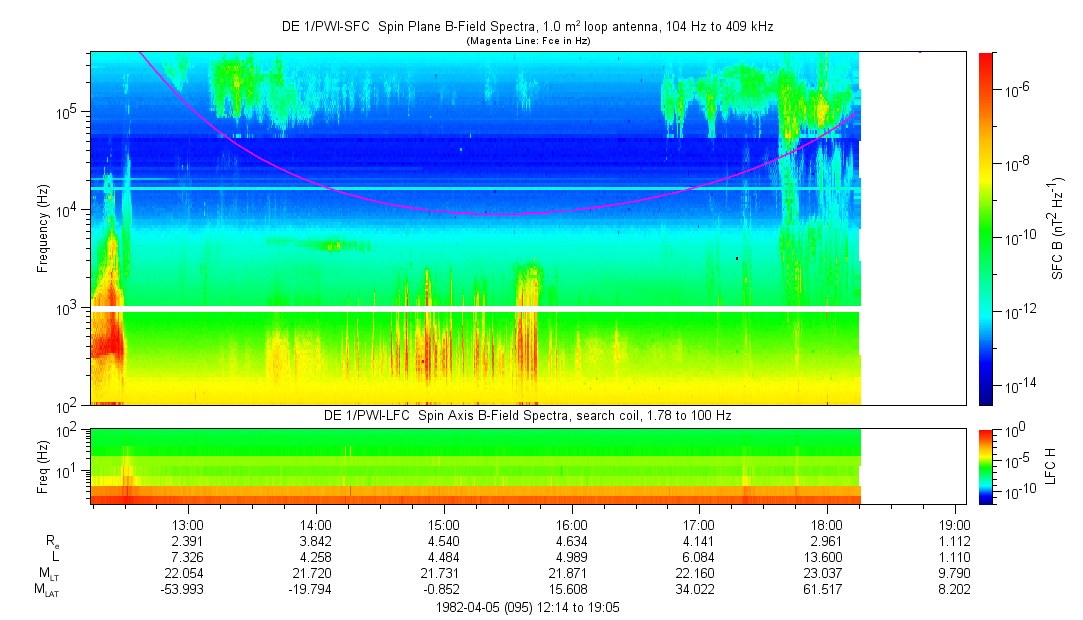The image size is (1083, 620).
Task: Click the Freq (Hz) label of lower panel
Action: [x=43, y=465]
